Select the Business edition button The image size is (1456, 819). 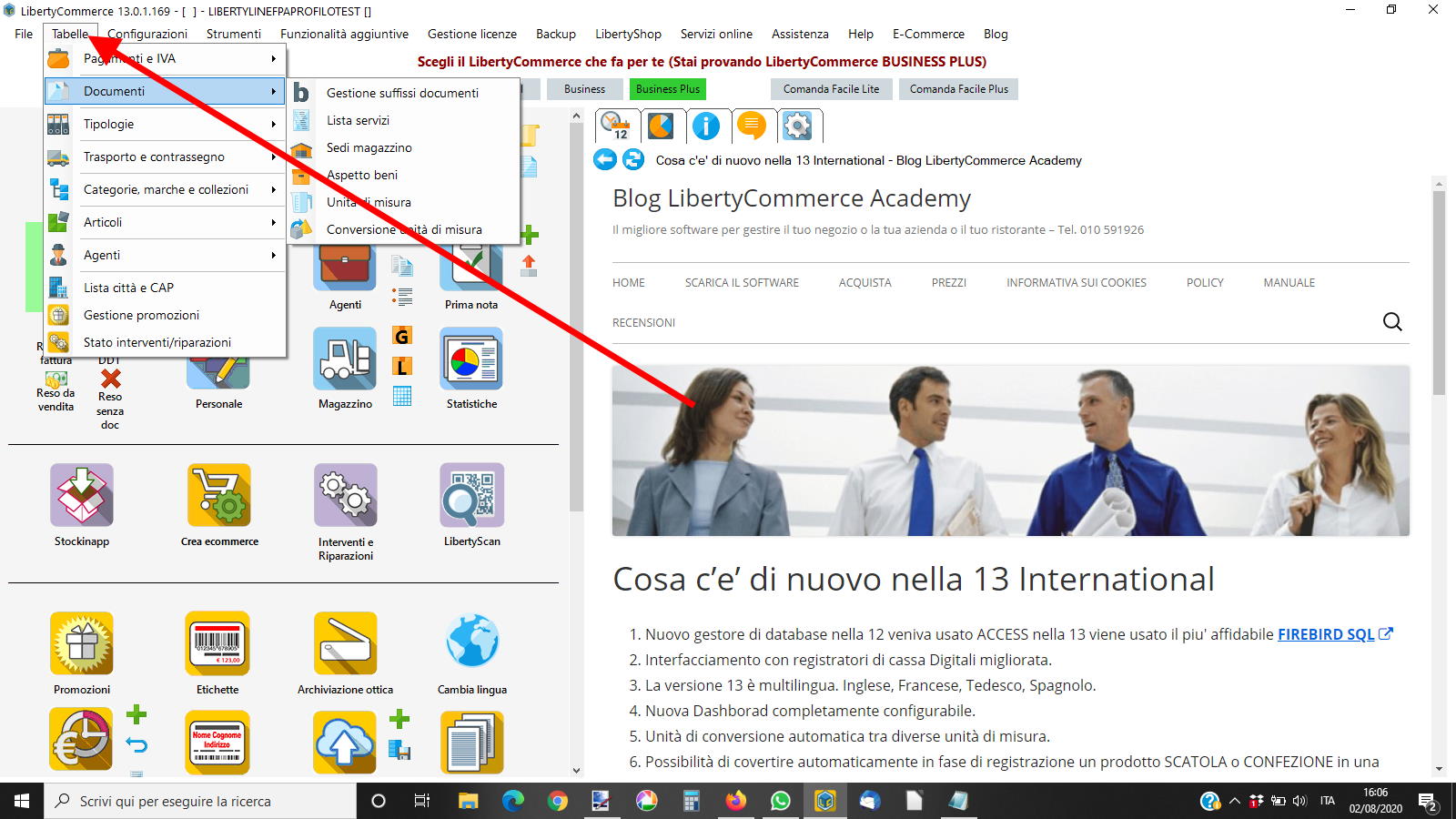(584, 89)
